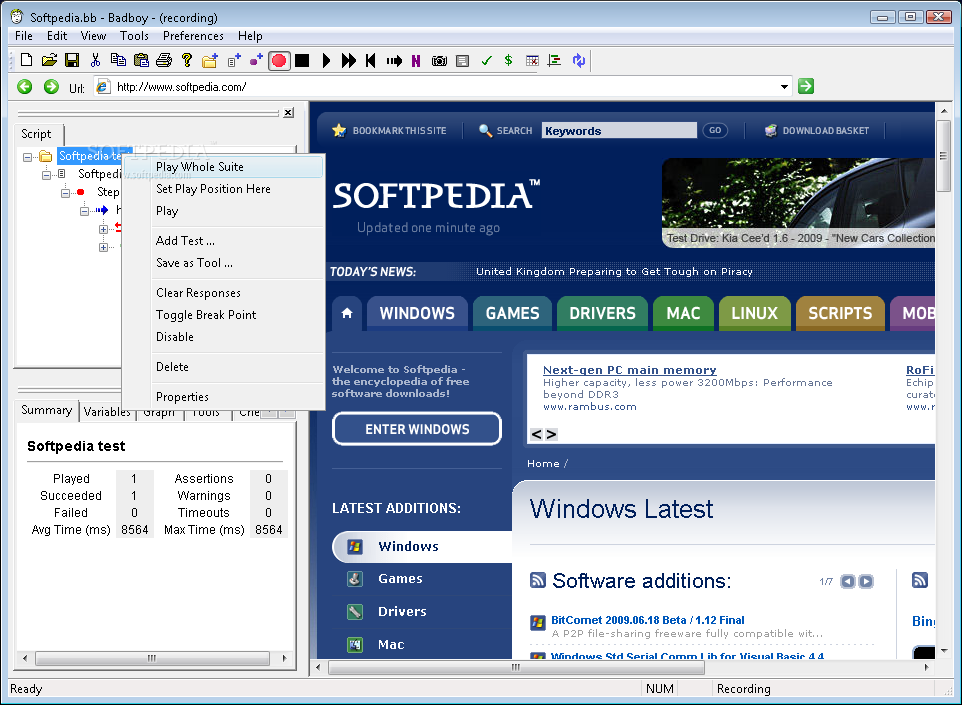The width and height of the screenshot is (962, 705).
Task: Click the browser vertical scrollbar thumb
Action: 944,156
